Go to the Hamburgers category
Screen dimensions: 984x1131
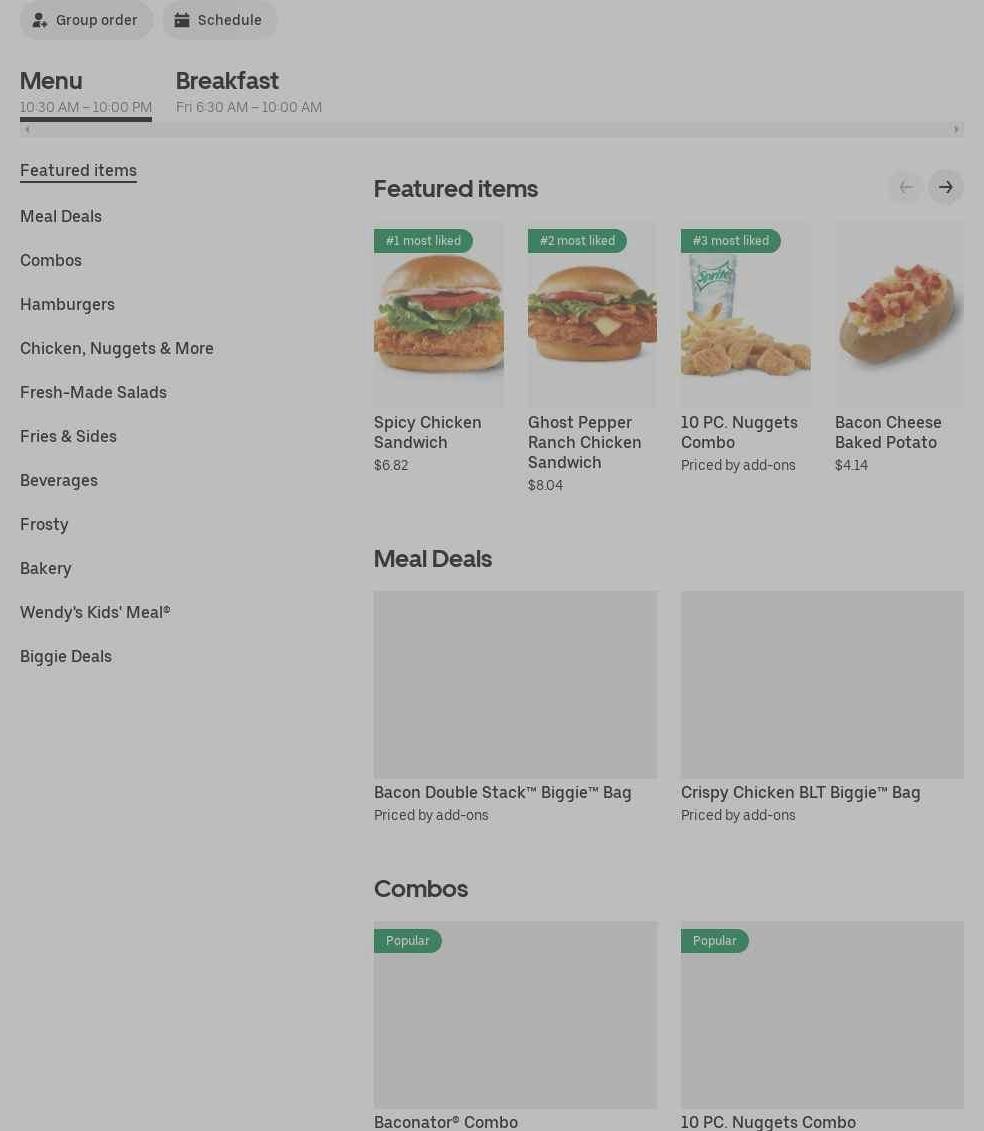click(67, 304)
